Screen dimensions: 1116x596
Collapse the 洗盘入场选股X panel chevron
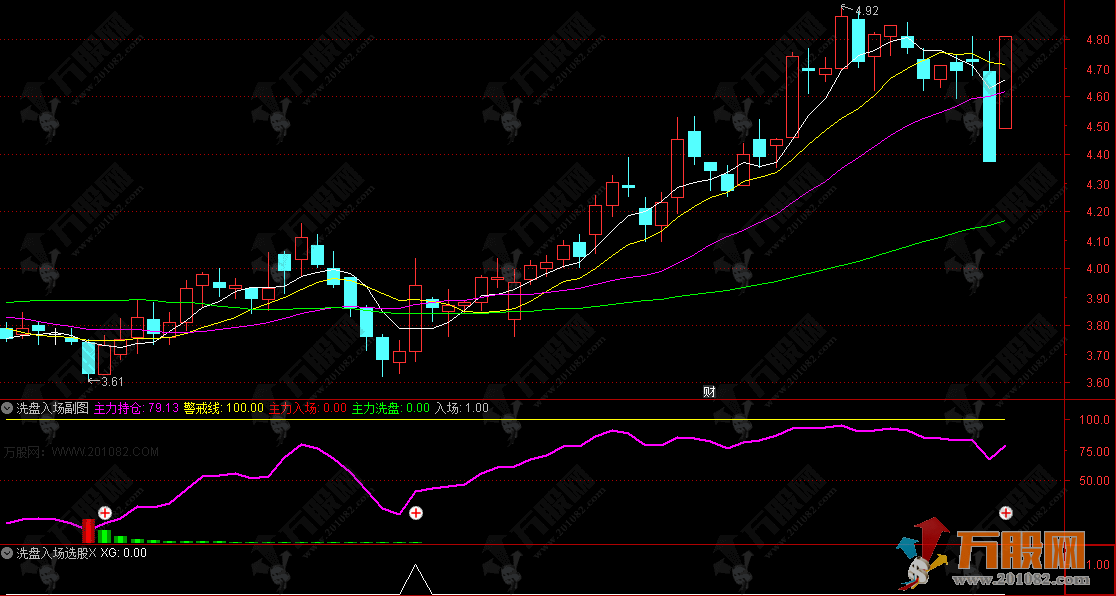pyautogui.click(x=7, y=552)
